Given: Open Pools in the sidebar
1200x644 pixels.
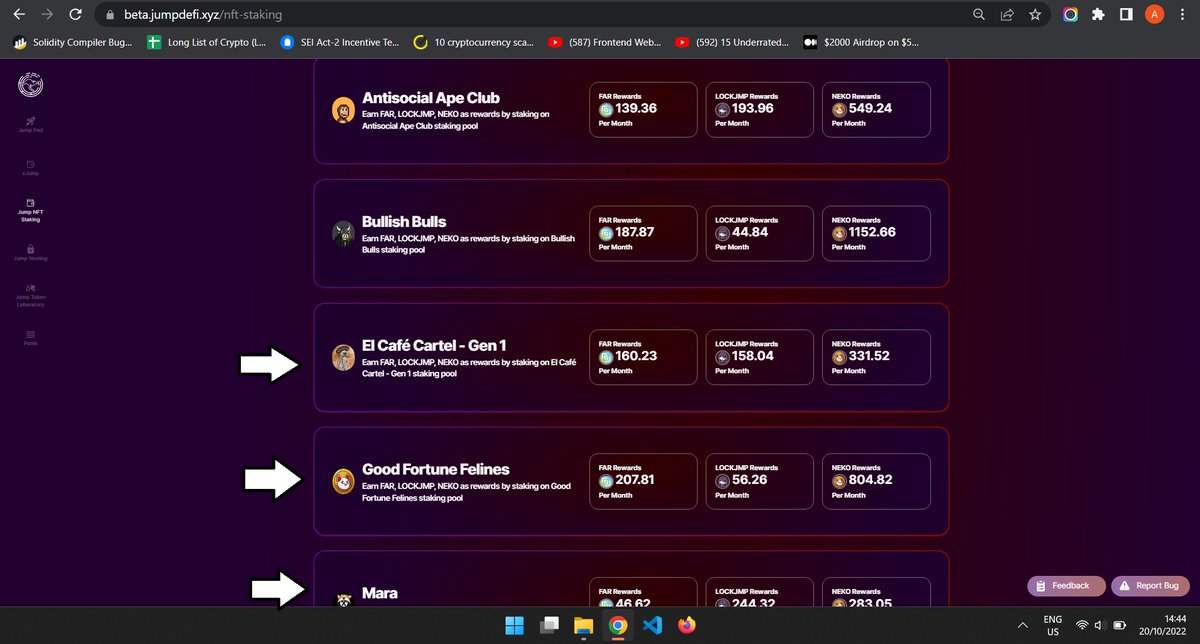Looking at the screenshot, I should click(x=31, y=337).
